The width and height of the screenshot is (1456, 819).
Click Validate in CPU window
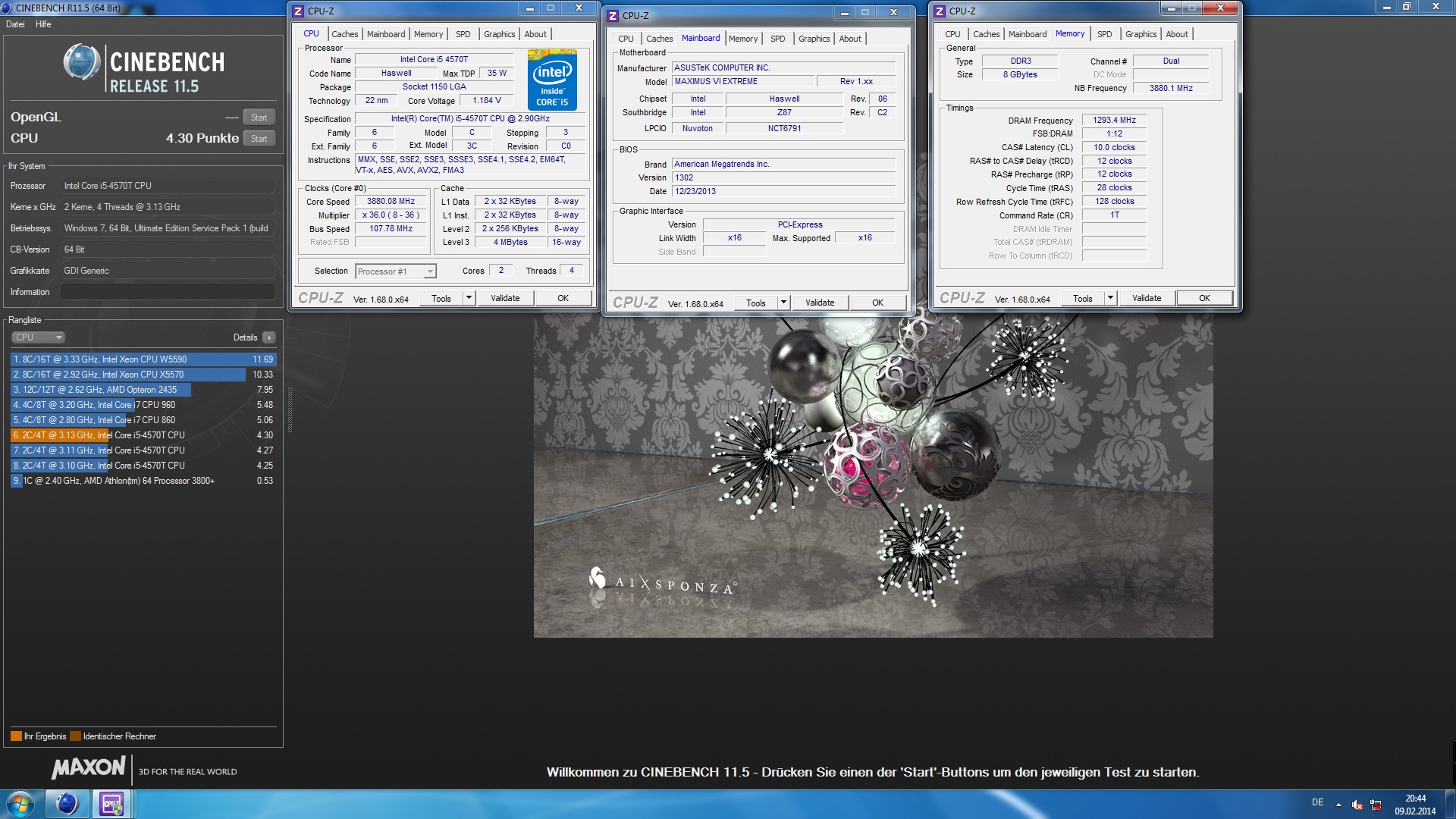[x=505, y=298]
